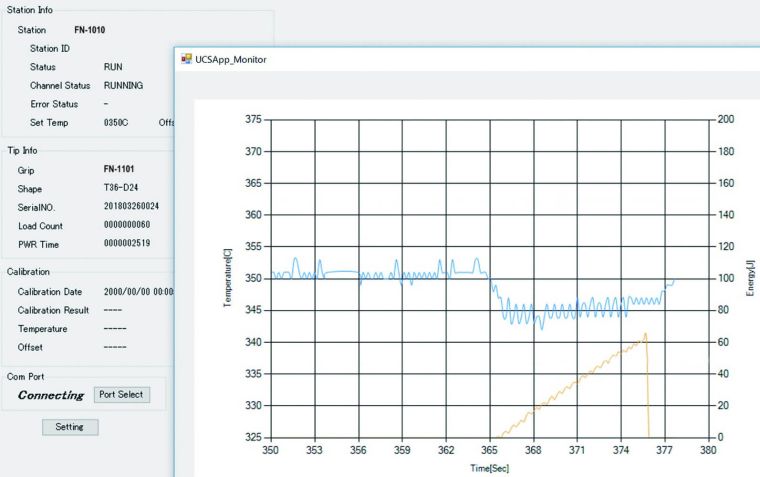Click the PWR Time value 0000002519
Viewport: 760px width, 477px height.
(x=133, y=244)
